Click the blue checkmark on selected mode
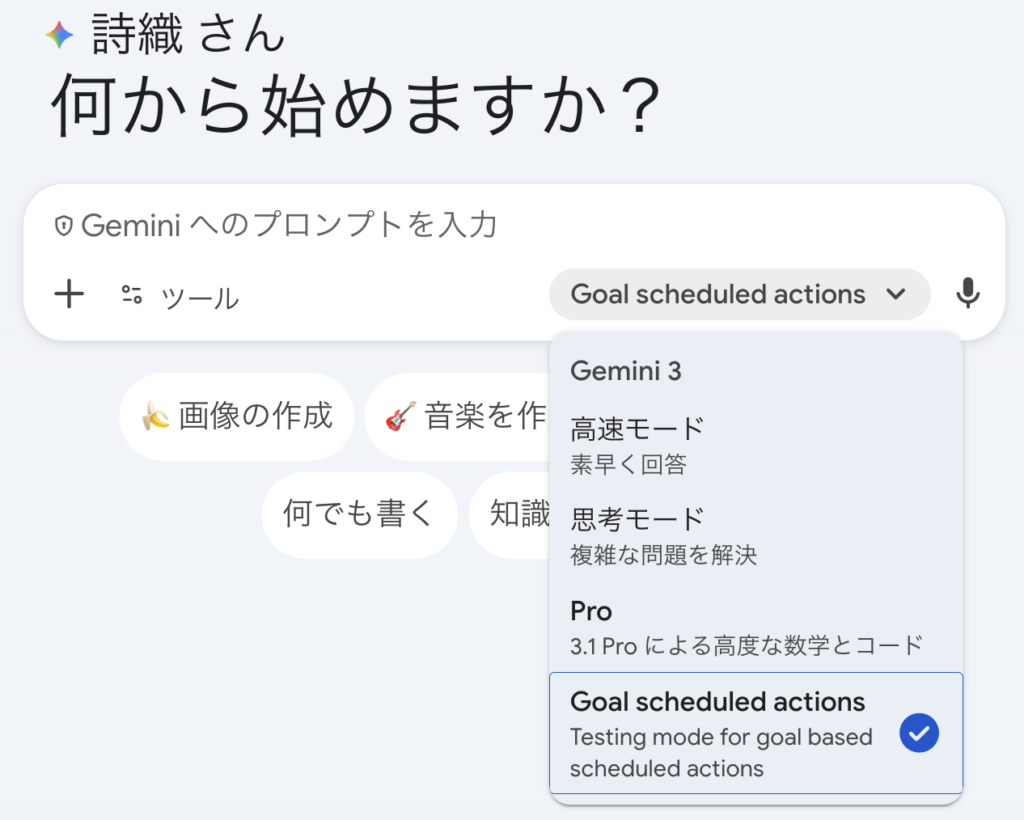Screen dimensions: 1024x820 click(918, 733)
